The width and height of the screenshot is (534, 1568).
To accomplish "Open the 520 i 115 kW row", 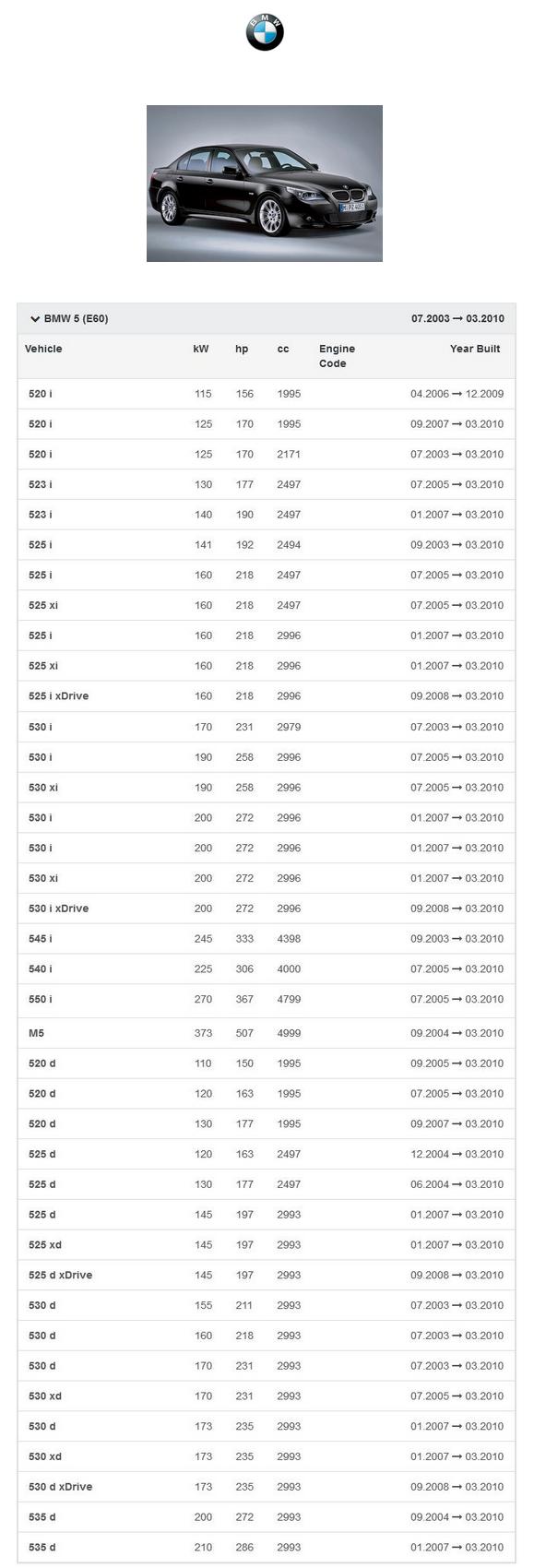I will (267, 394).
